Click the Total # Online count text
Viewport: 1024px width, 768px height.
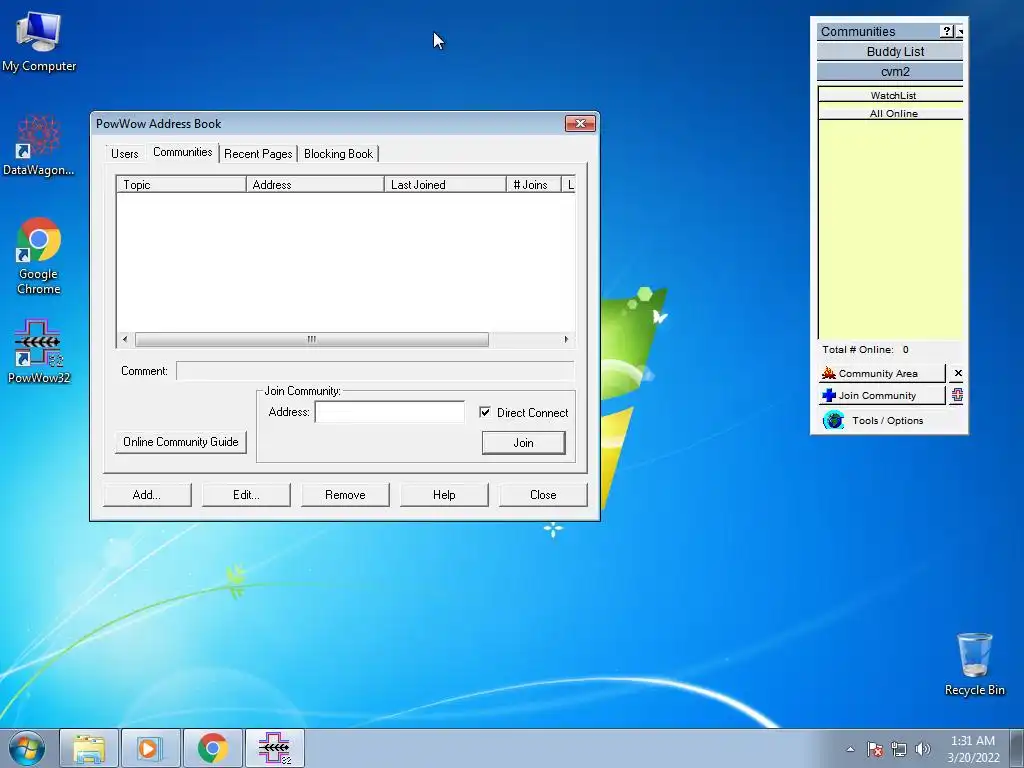click(865, 349)
